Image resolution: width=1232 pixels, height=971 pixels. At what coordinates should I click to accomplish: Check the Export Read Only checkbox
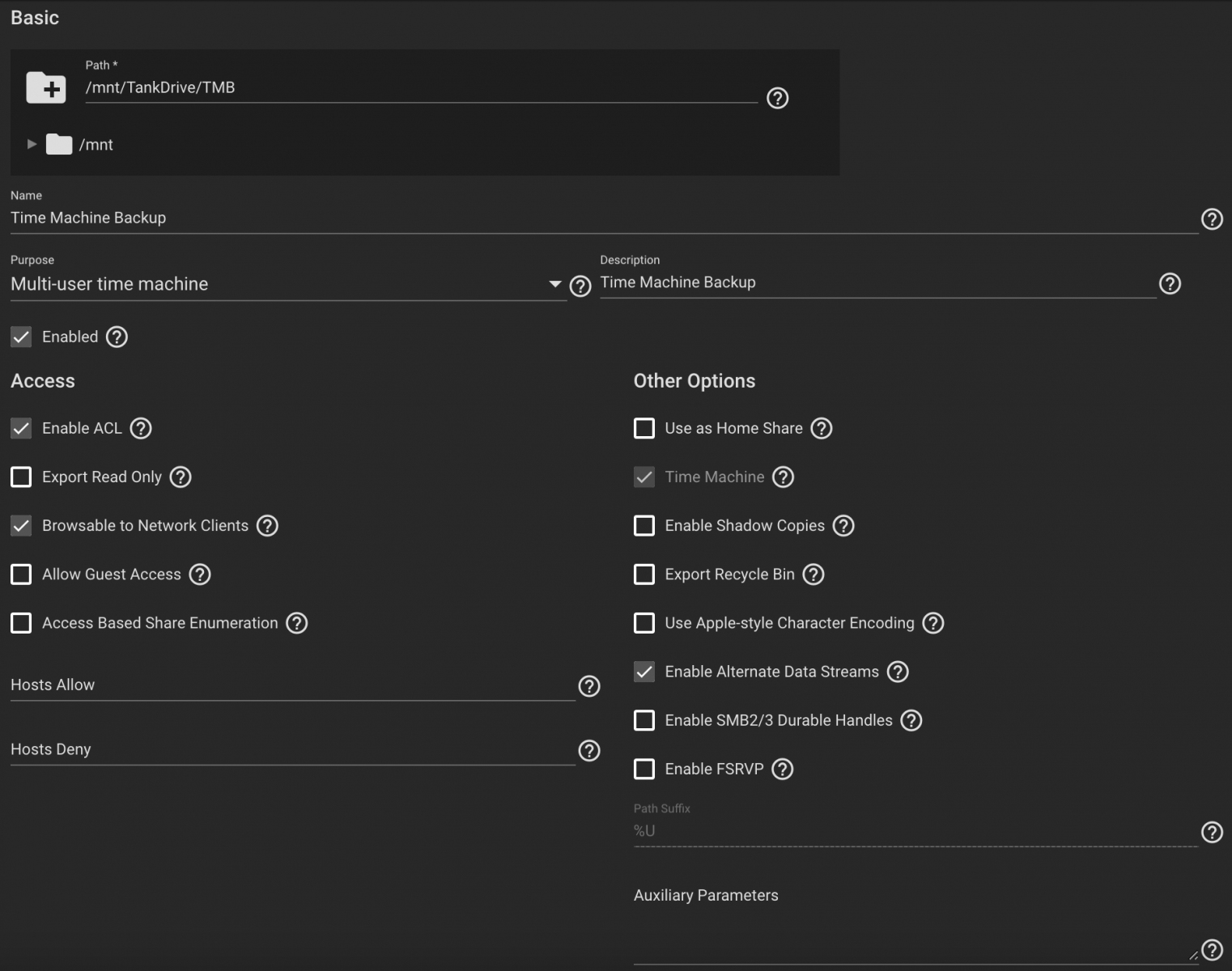pyautogui.click(x=21, y=477)
